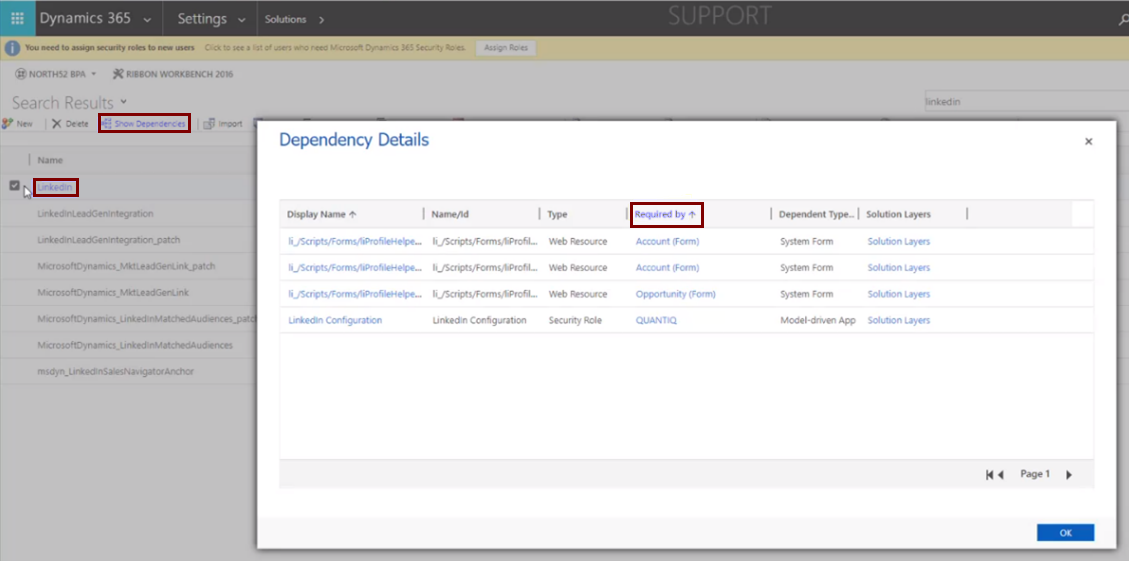The image size is (1129, 561).
Task: Click Security Role type cell
Action: point(575,320)
